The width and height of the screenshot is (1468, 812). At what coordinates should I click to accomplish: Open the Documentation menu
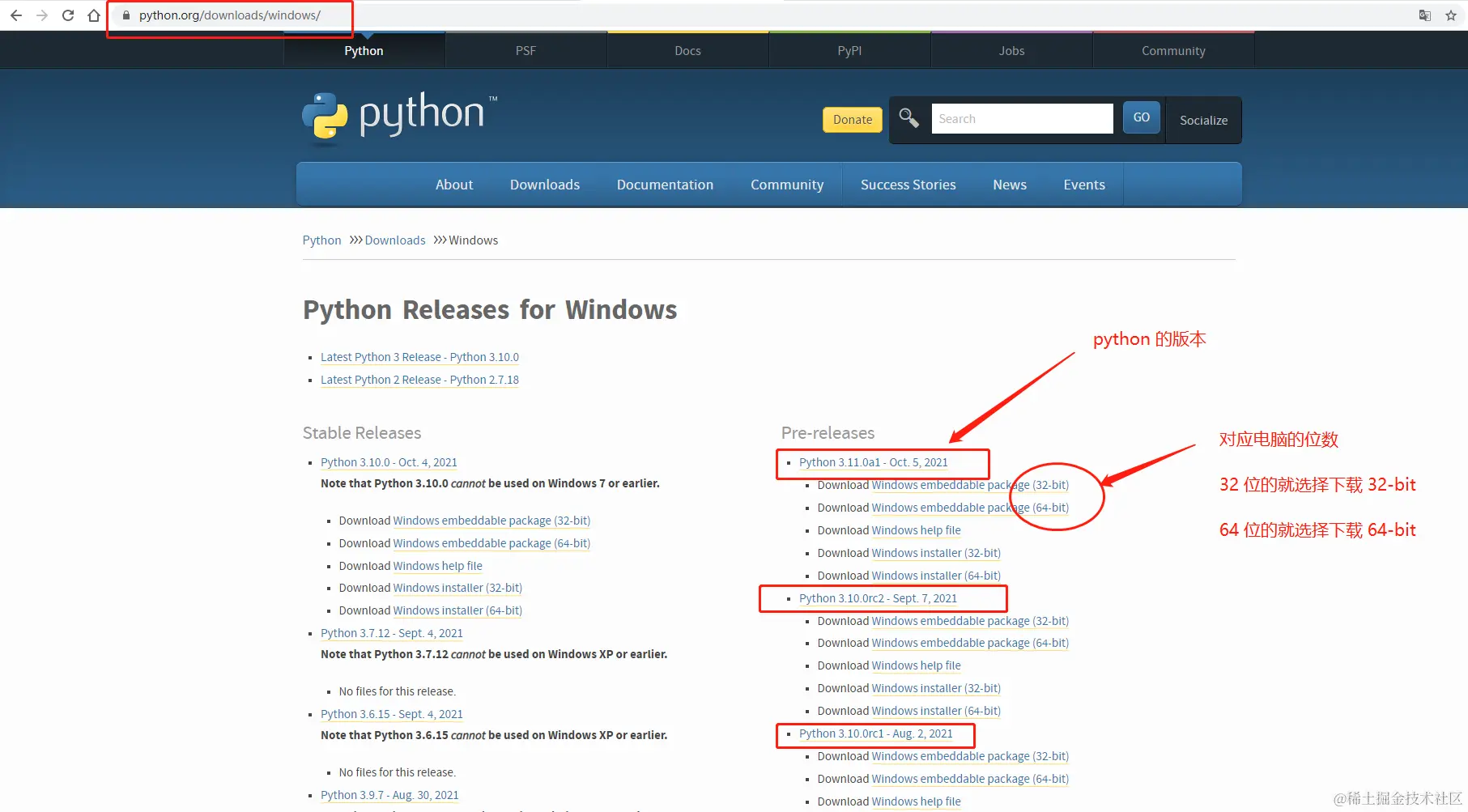pos(665,185)
